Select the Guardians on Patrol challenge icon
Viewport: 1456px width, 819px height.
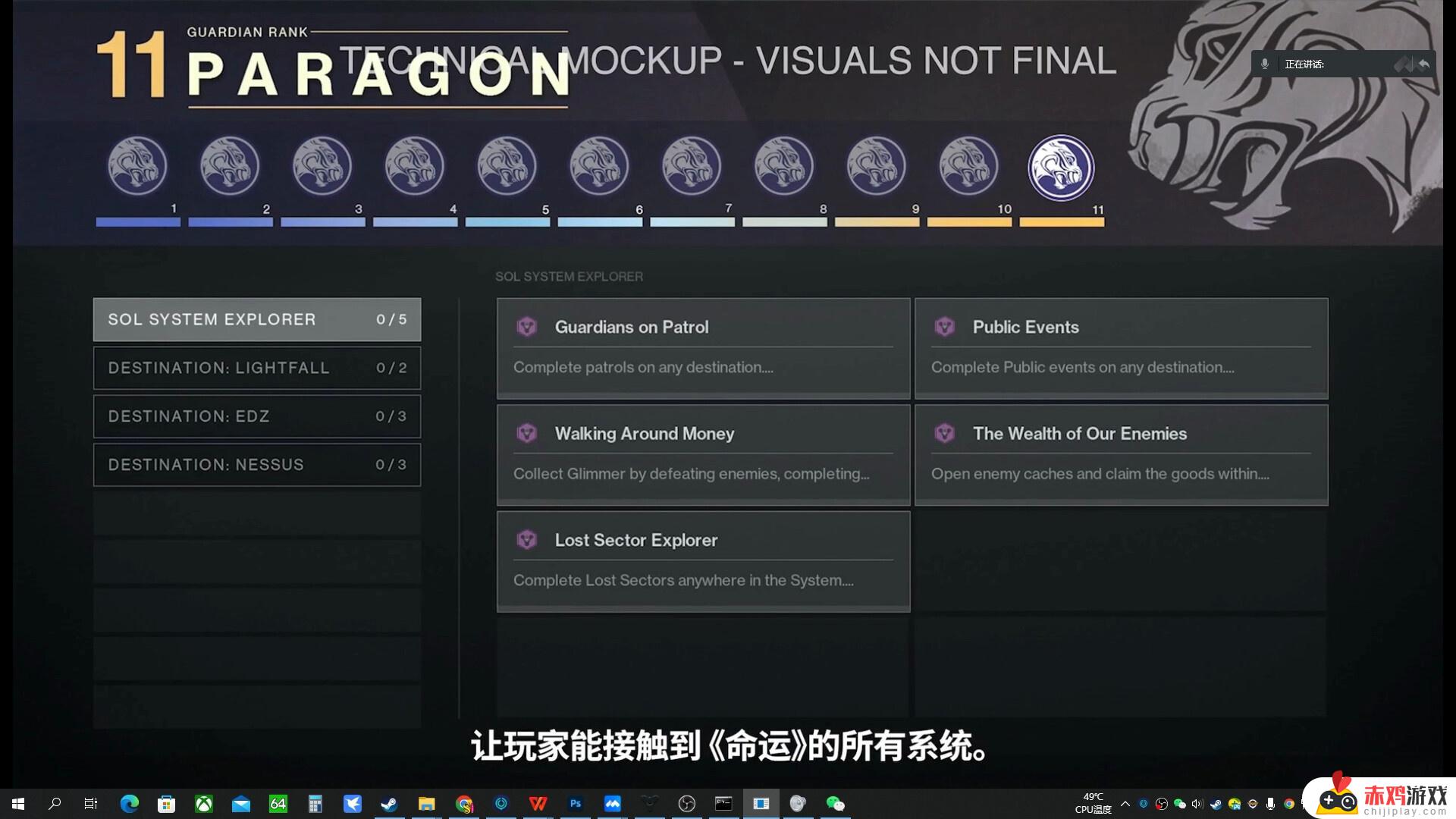tap(526, 327)
